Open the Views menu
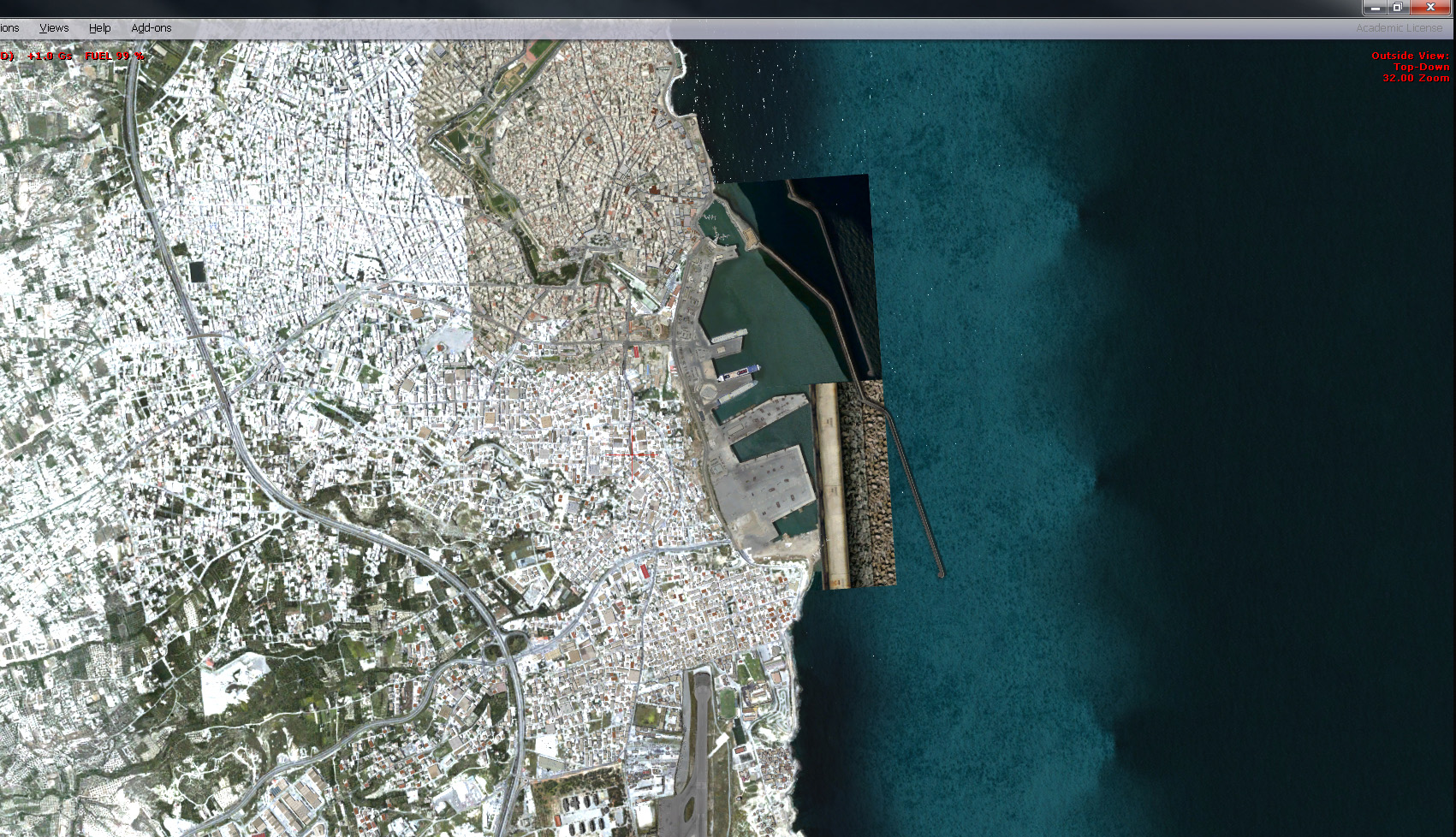The height and width of the screenshot is (837, 1456). tap(54, 28)
